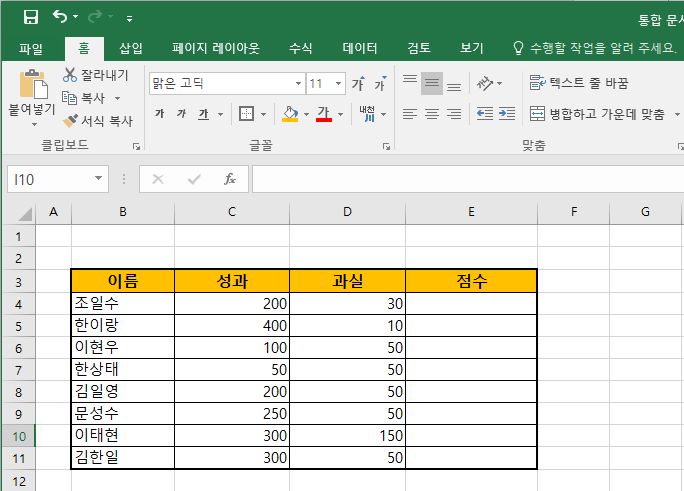The width and height of the screenshot is (684, 491).
Task: Open the font size 11 dropdown
Action: tap(338, 83)
